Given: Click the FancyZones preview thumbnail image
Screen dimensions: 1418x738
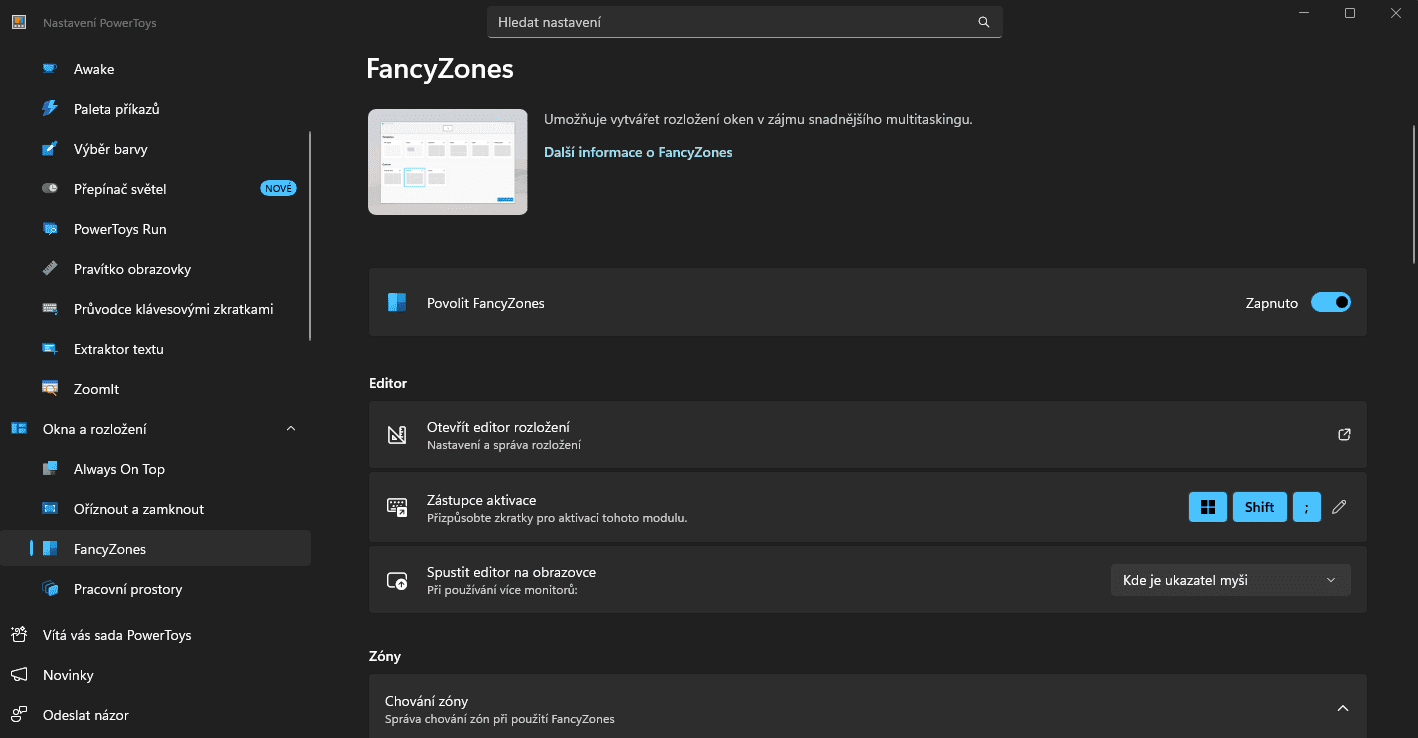Looking at the screenshot, I should click(448, 162).
